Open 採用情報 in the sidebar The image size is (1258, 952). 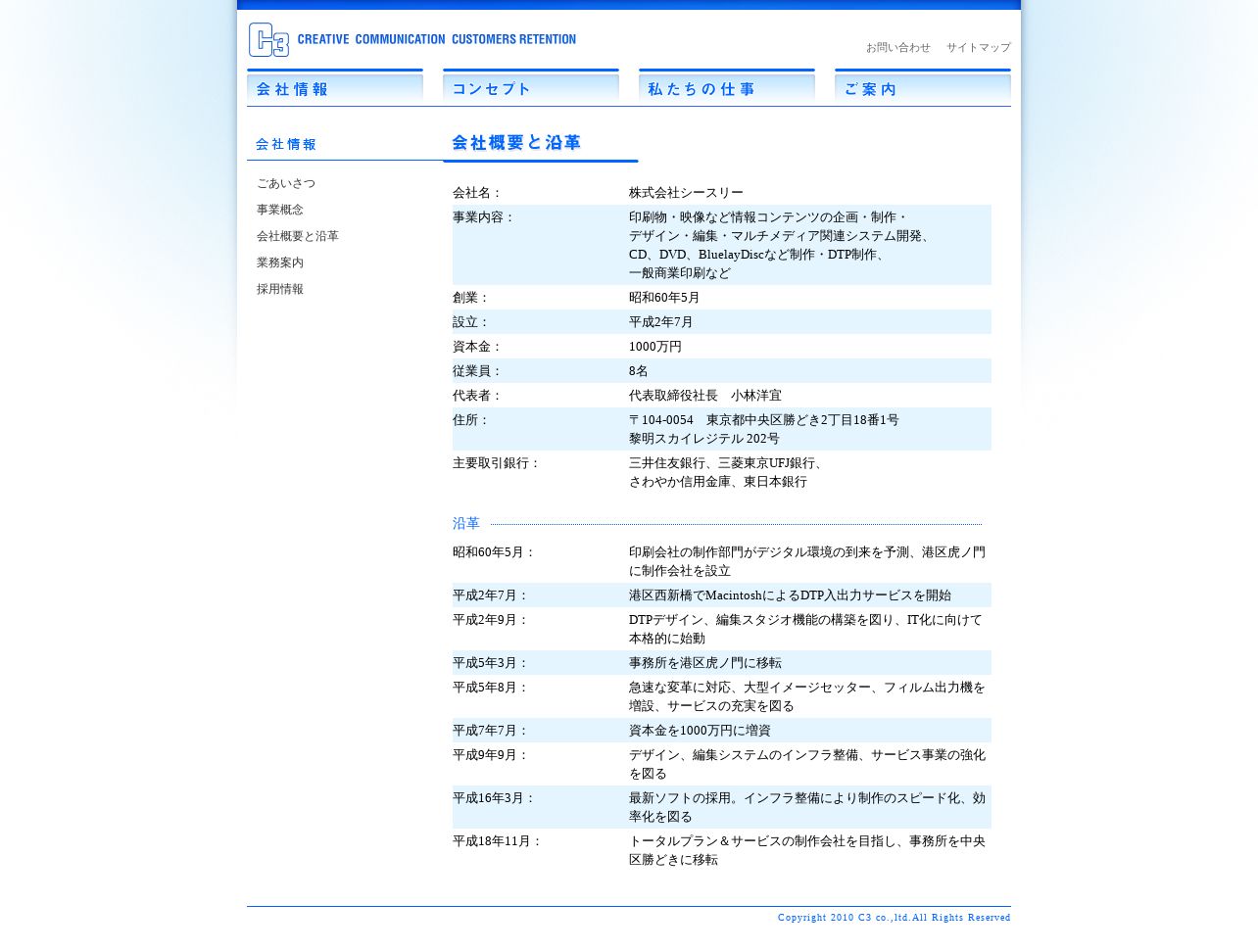click(280, 289)
